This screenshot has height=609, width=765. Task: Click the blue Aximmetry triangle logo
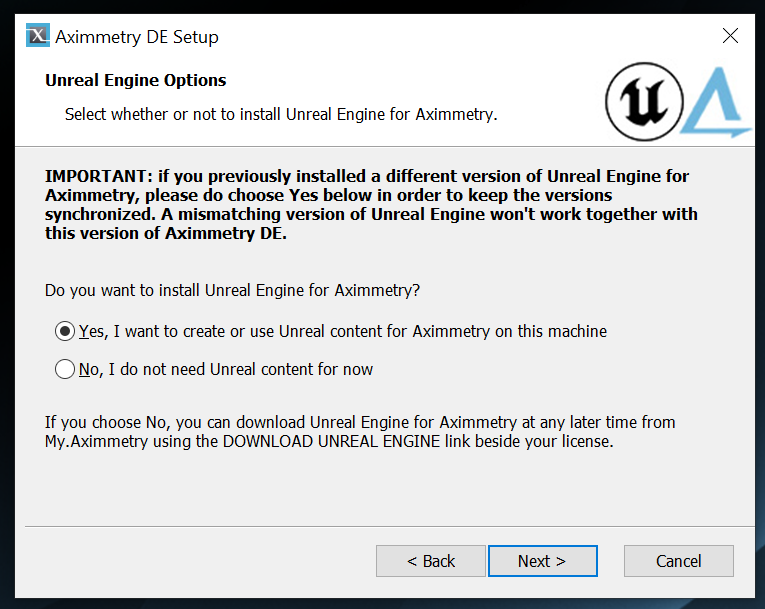[x=716, y=102]
